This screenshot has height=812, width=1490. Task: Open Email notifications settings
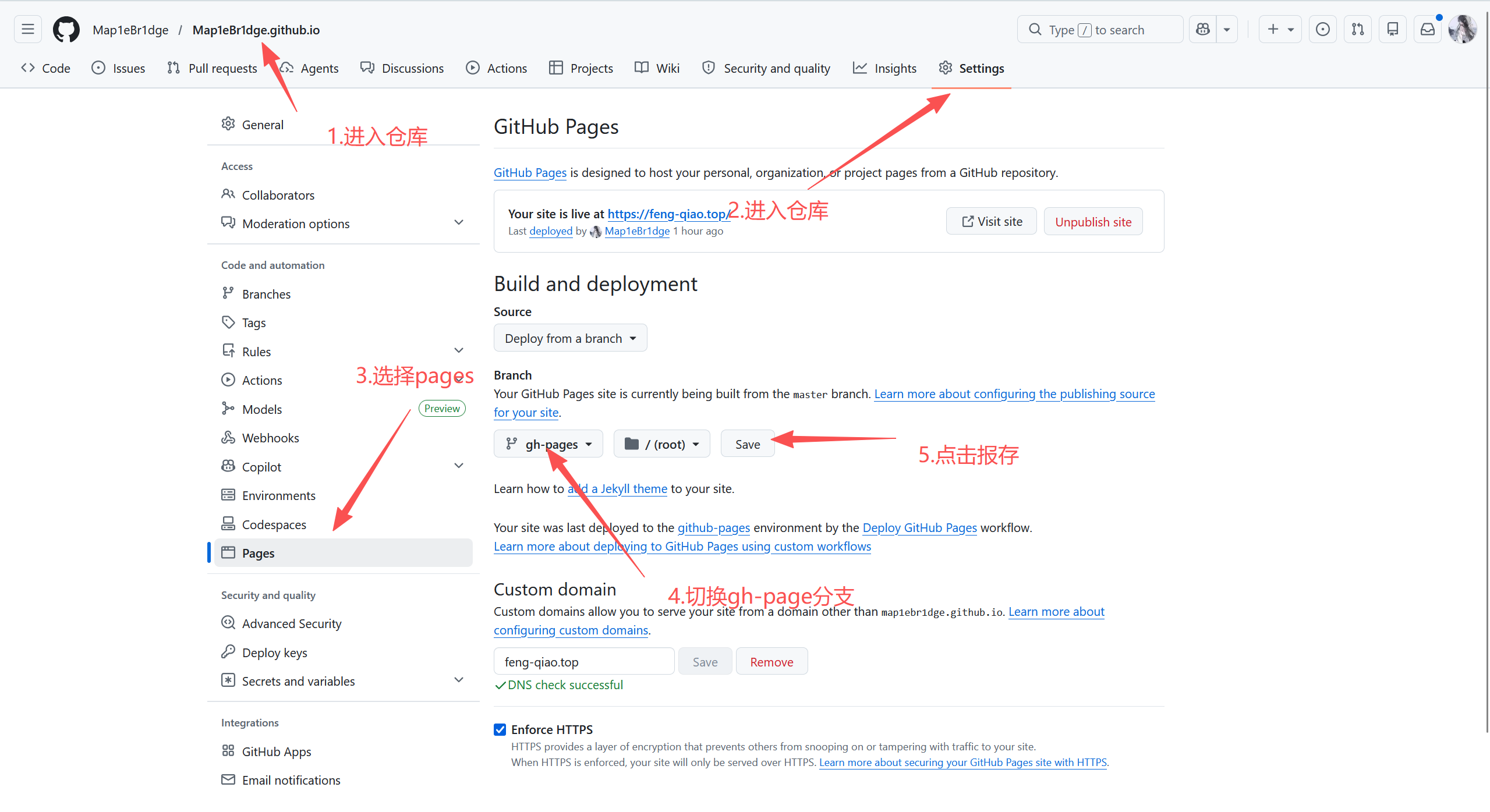(344, 780)
